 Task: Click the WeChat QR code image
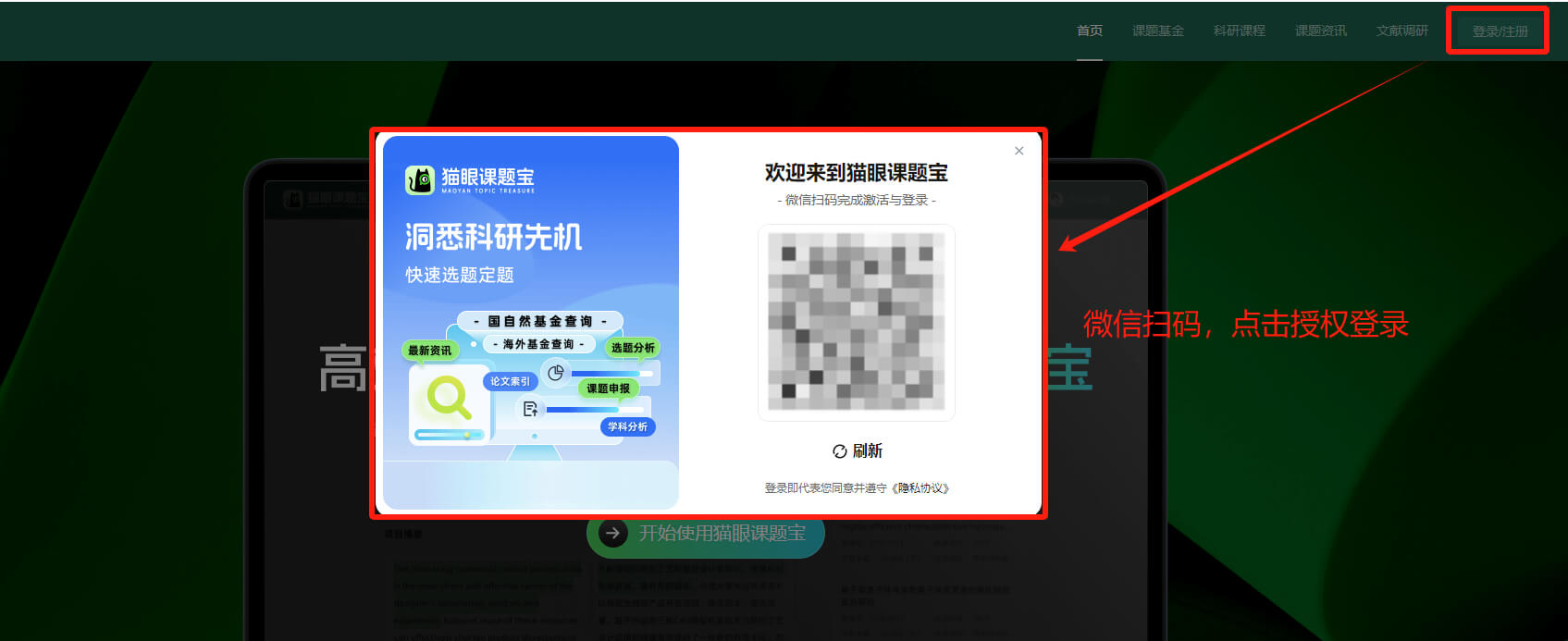856,322
